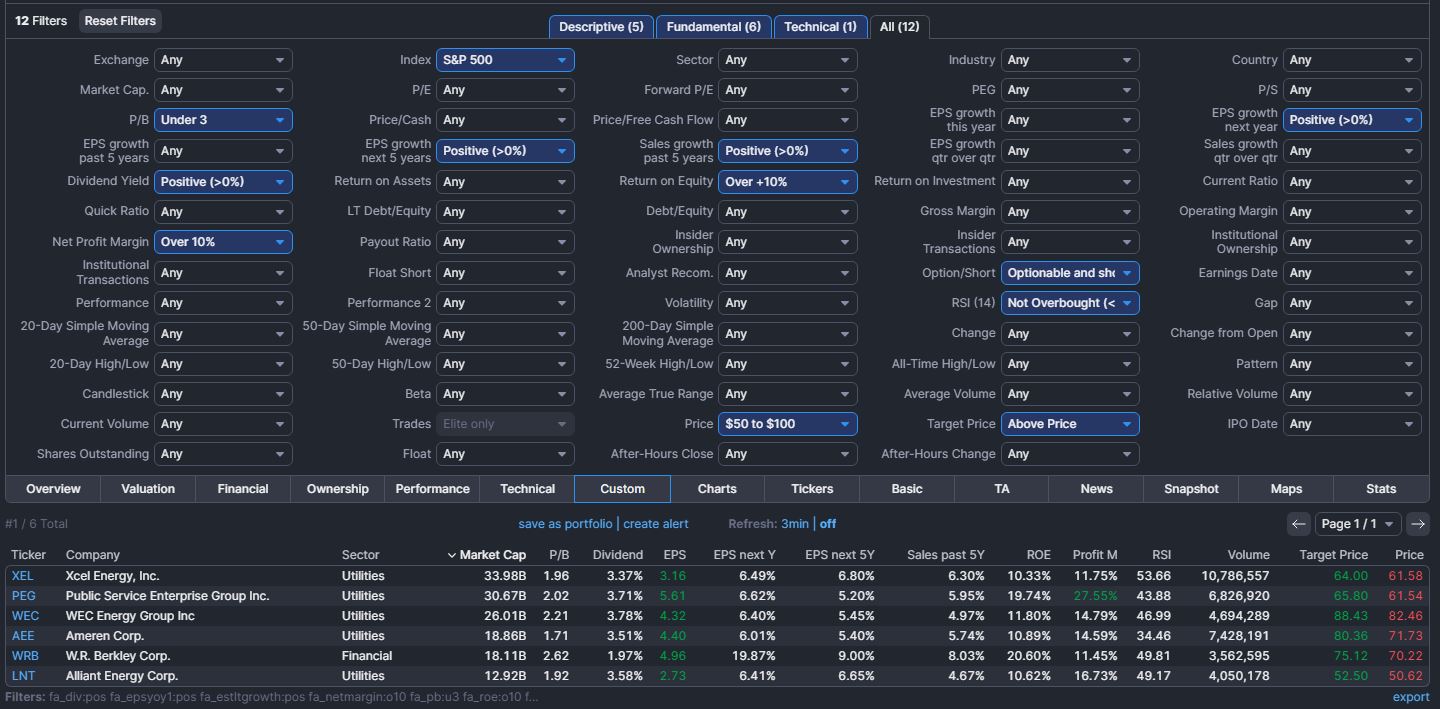Turn refresh off
This screenshot has width=1440, height=709.
click(x=828, y=523)
